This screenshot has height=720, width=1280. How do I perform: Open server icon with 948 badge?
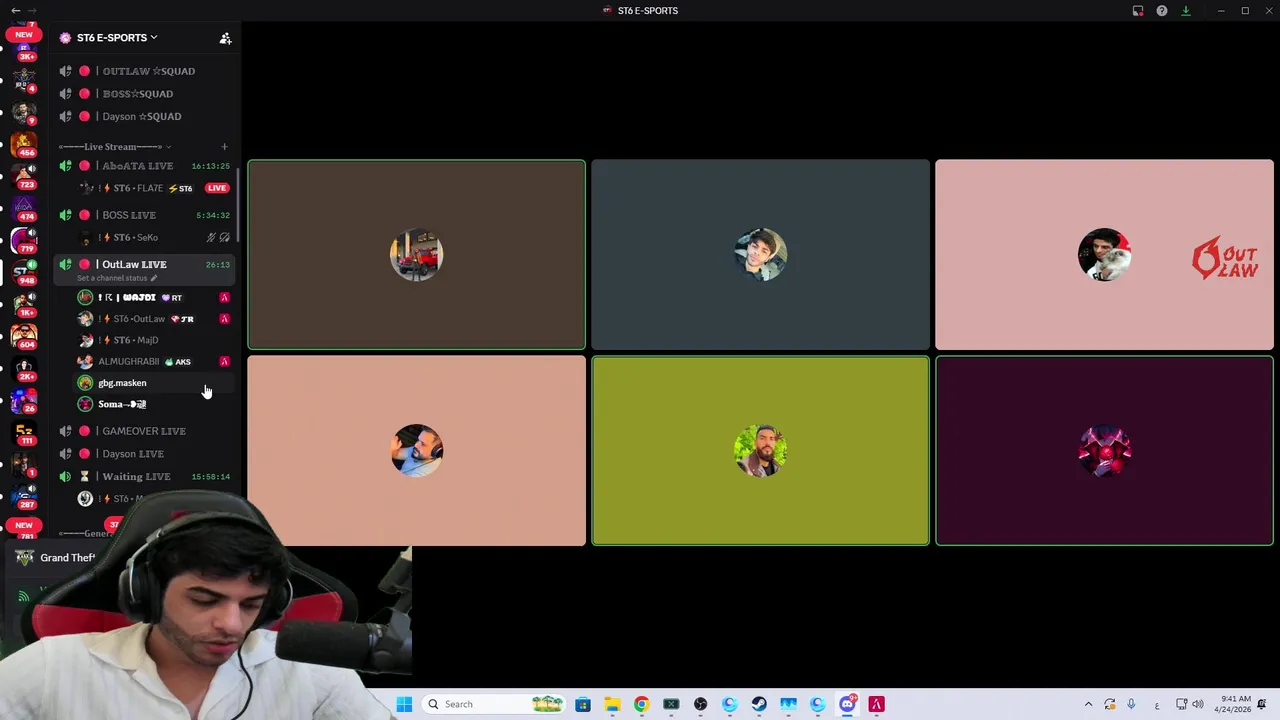click(24, 271)
